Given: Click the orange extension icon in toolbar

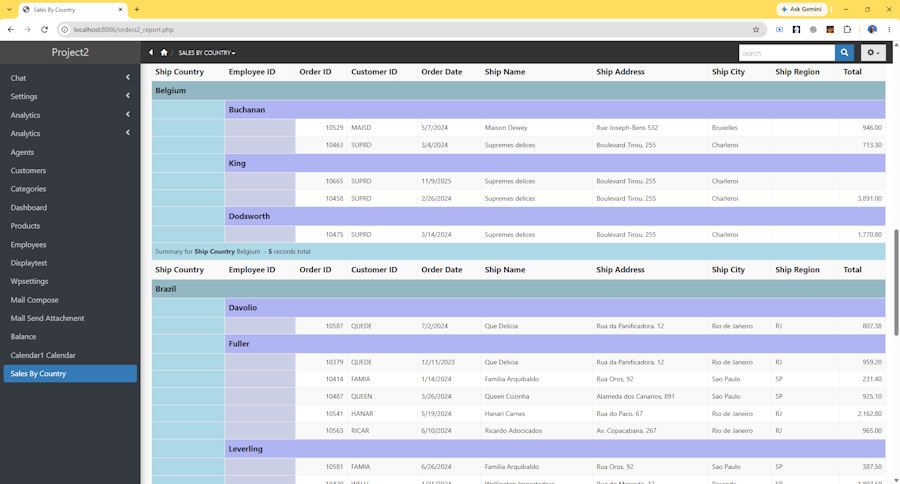Looking at the screenshot, I should (830, 29).
